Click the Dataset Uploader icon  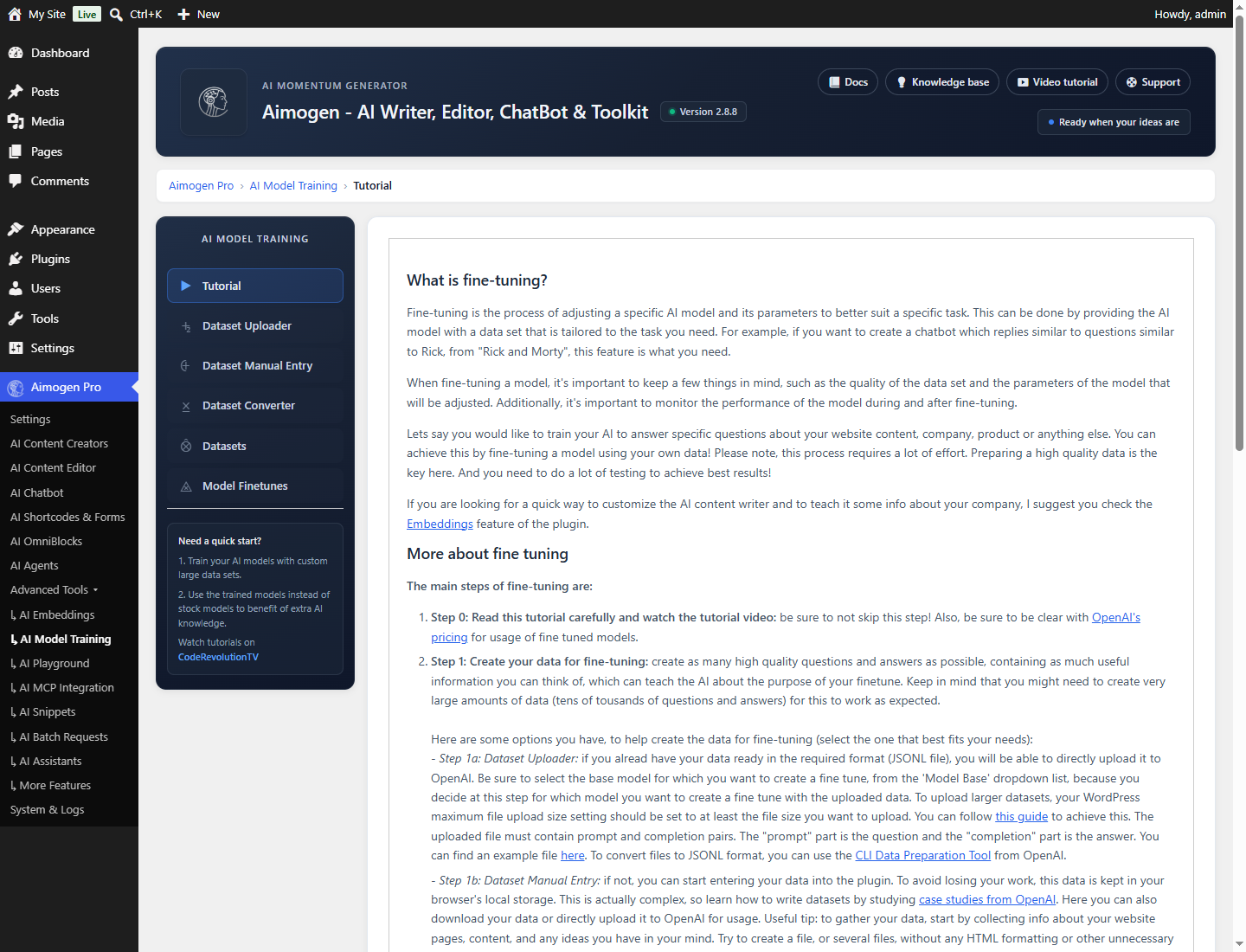186,326
